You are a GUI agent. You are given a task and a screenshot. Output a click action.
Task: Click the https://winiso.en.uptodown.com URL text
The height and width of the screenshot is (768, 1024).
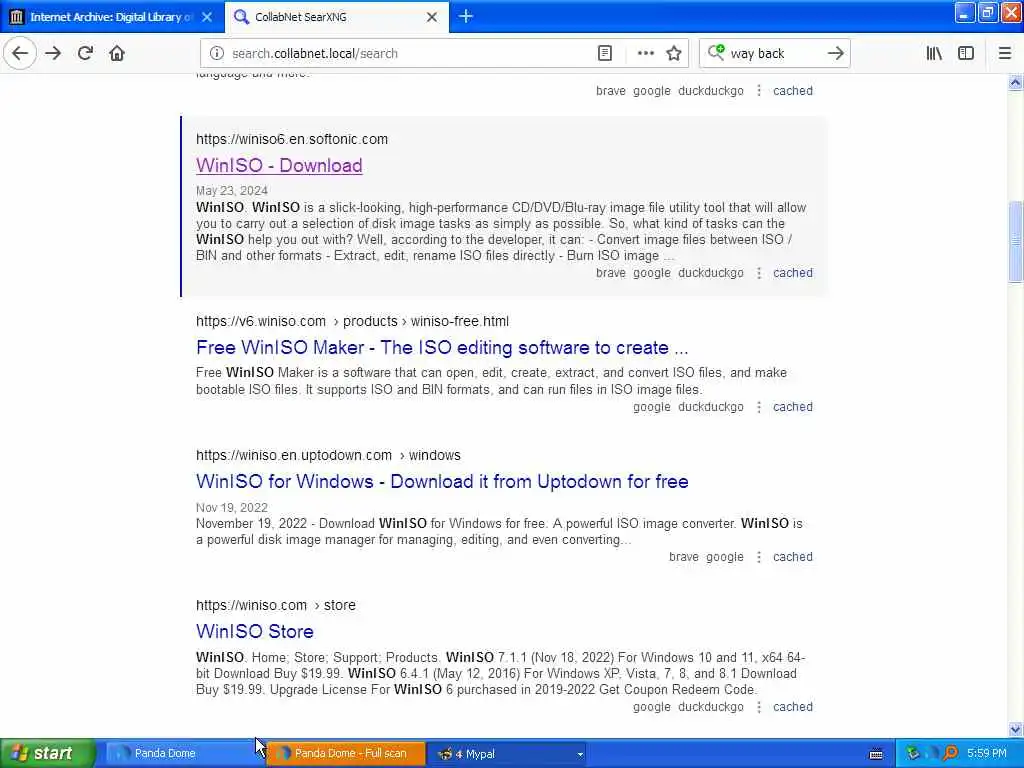pyautogui.click(x=328, y=455)
